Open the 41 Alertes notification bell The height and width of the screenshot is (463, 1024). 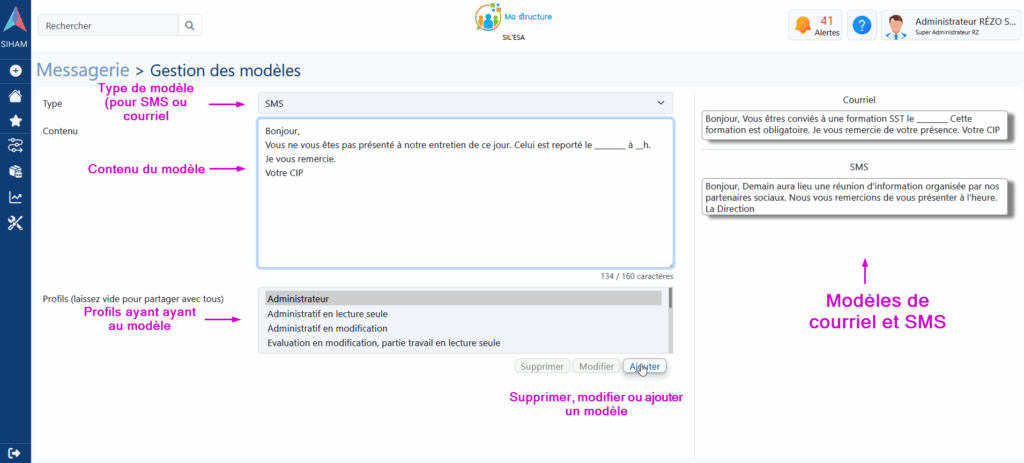815,26
